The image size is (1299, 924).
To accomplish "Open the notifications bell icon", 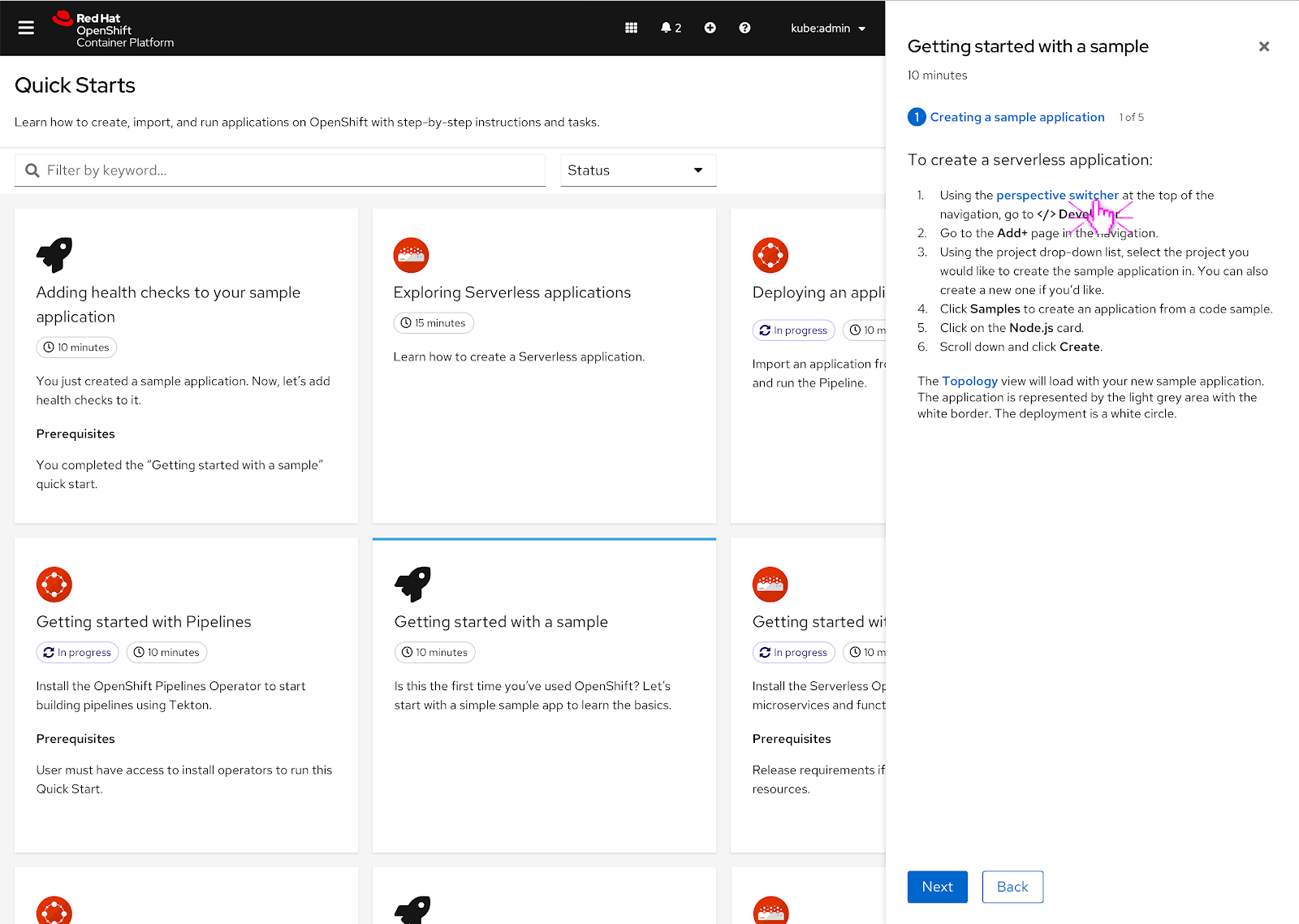I will (671, 28).
